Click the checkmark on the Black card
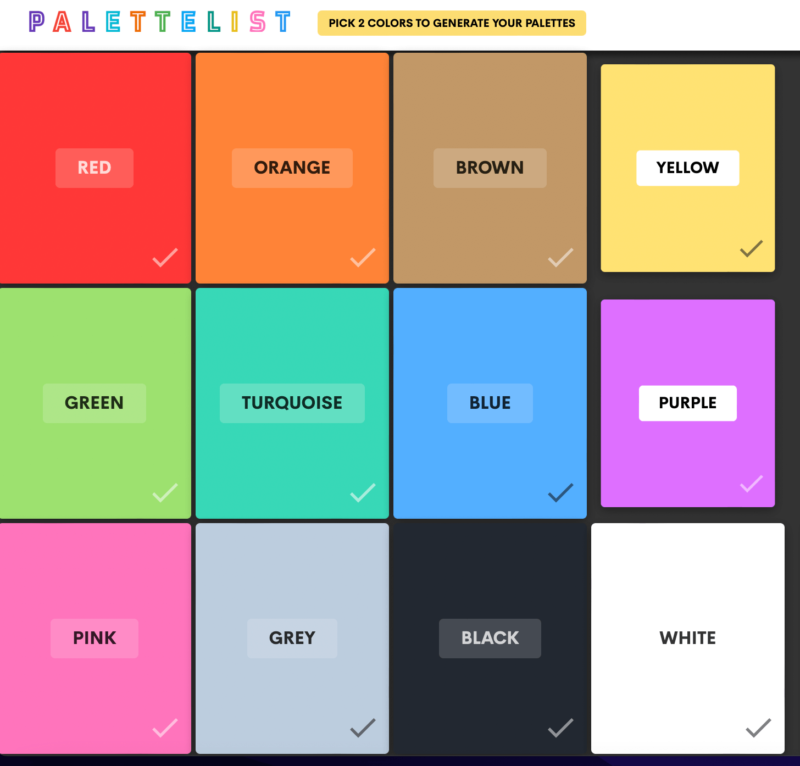This screenshot has width=800, height=766. [x=561, y=728]
